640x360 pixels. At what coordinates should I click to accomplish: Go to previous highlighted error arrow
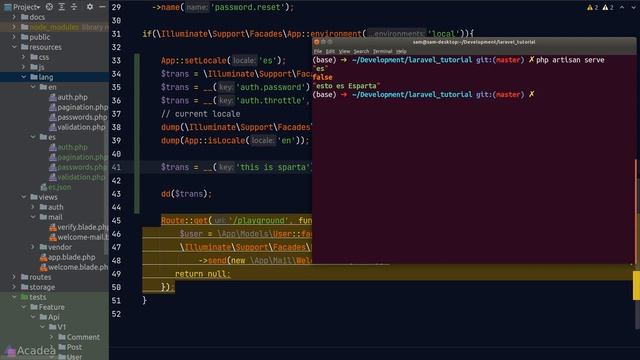(x=622, y=7)
